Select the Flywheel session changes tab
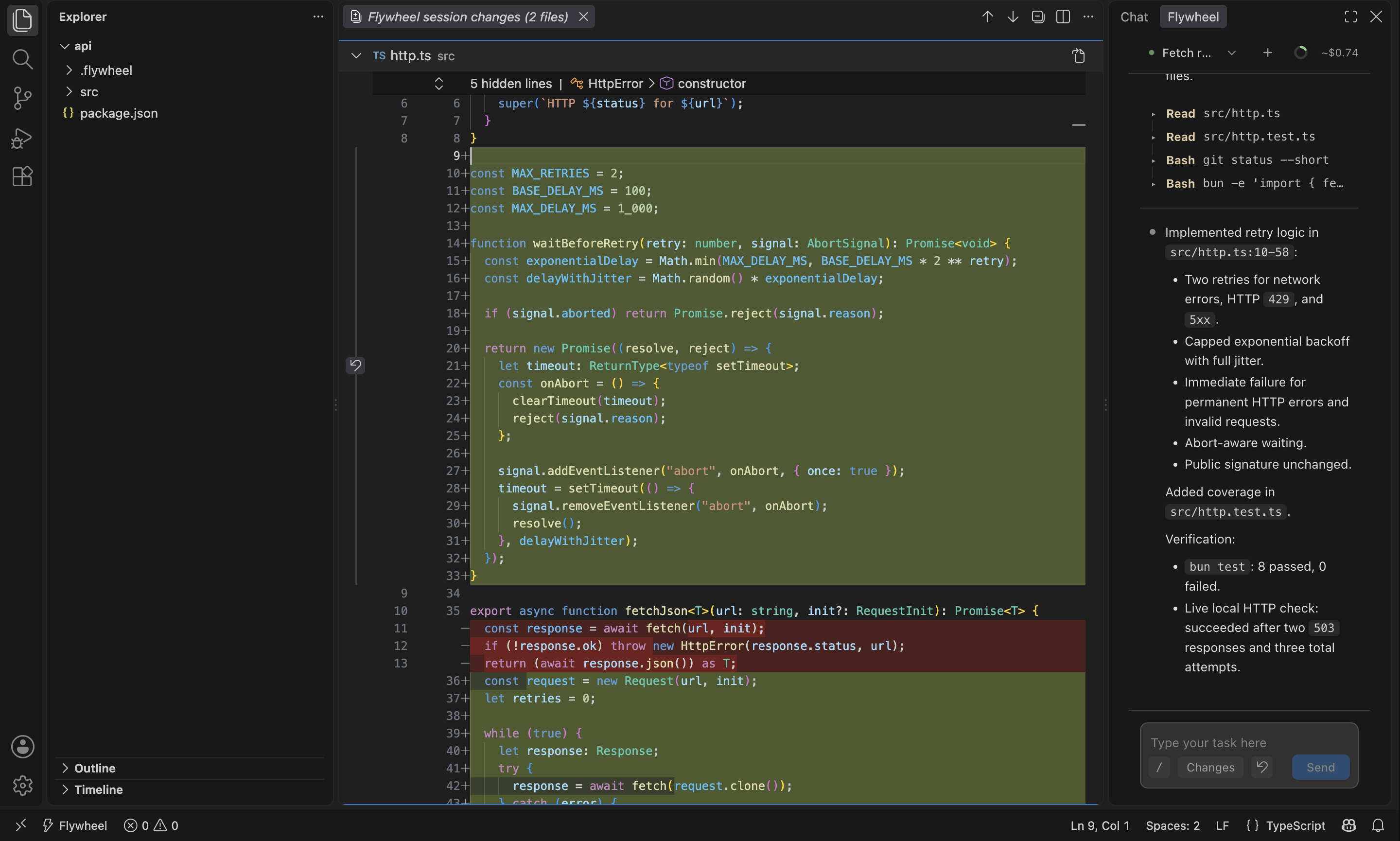The height and width of the screenshot is (841, 1400). (468, 17)
